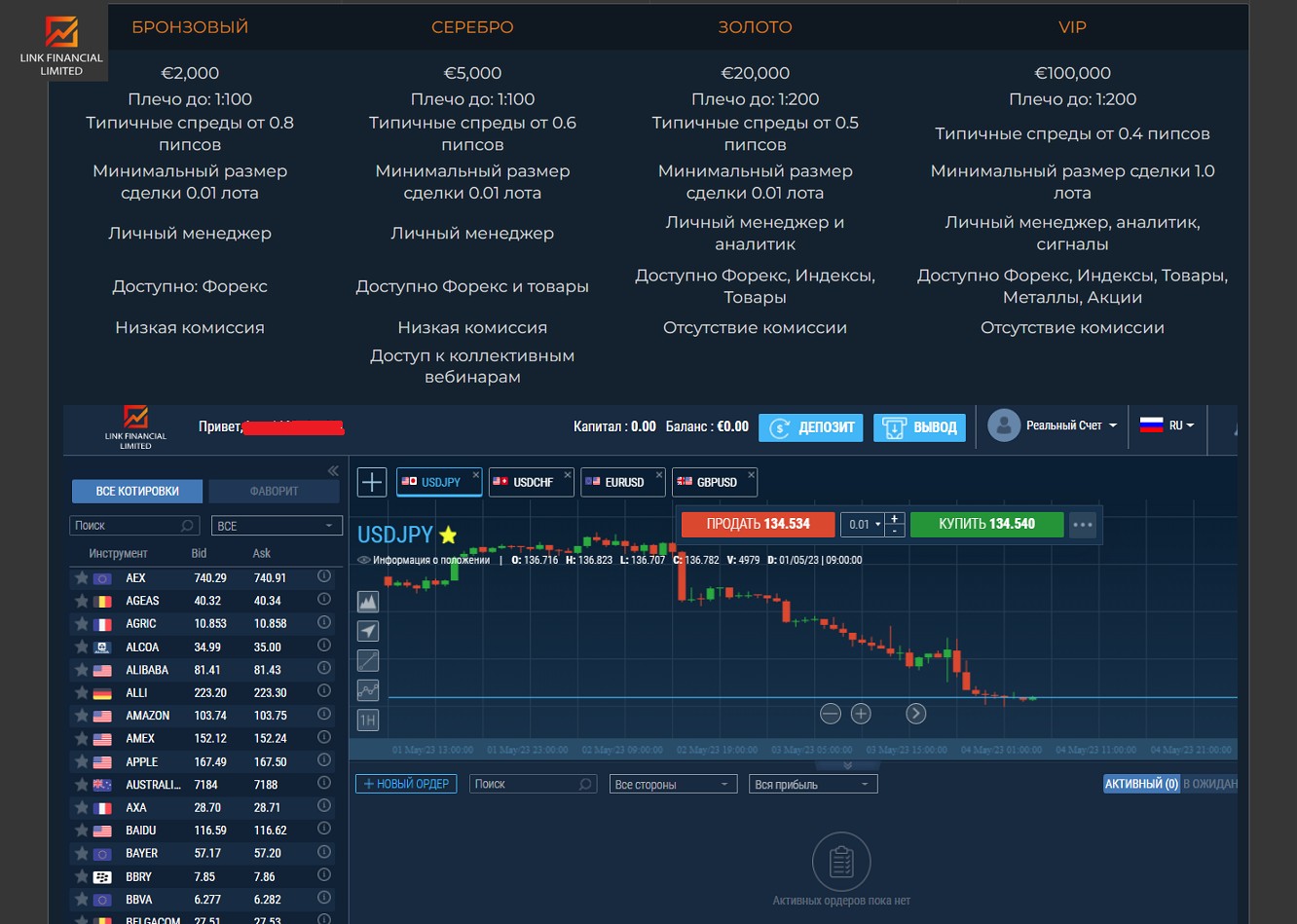The image size is (1297, 924).
Task: Favorite AEX with its star
Action: pyautogui.click(x=82, y=577)
